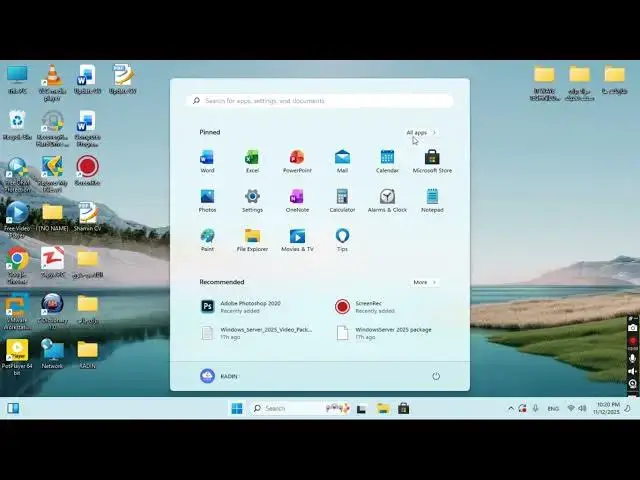
Task: Select the ScreenRec desktop shortcut
Action: (x=87, y=171)
